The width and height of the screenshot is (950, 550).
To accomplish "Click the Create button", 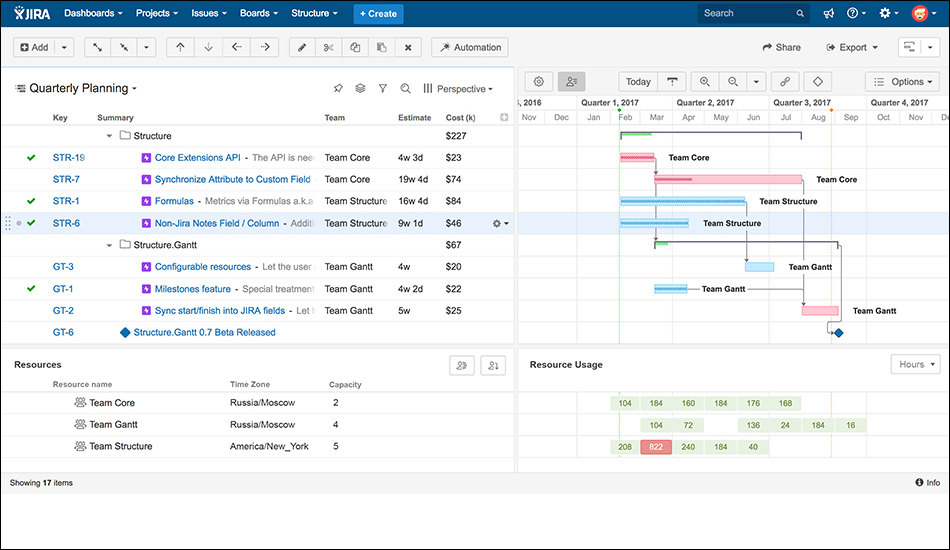I will [x=378, y=13].
